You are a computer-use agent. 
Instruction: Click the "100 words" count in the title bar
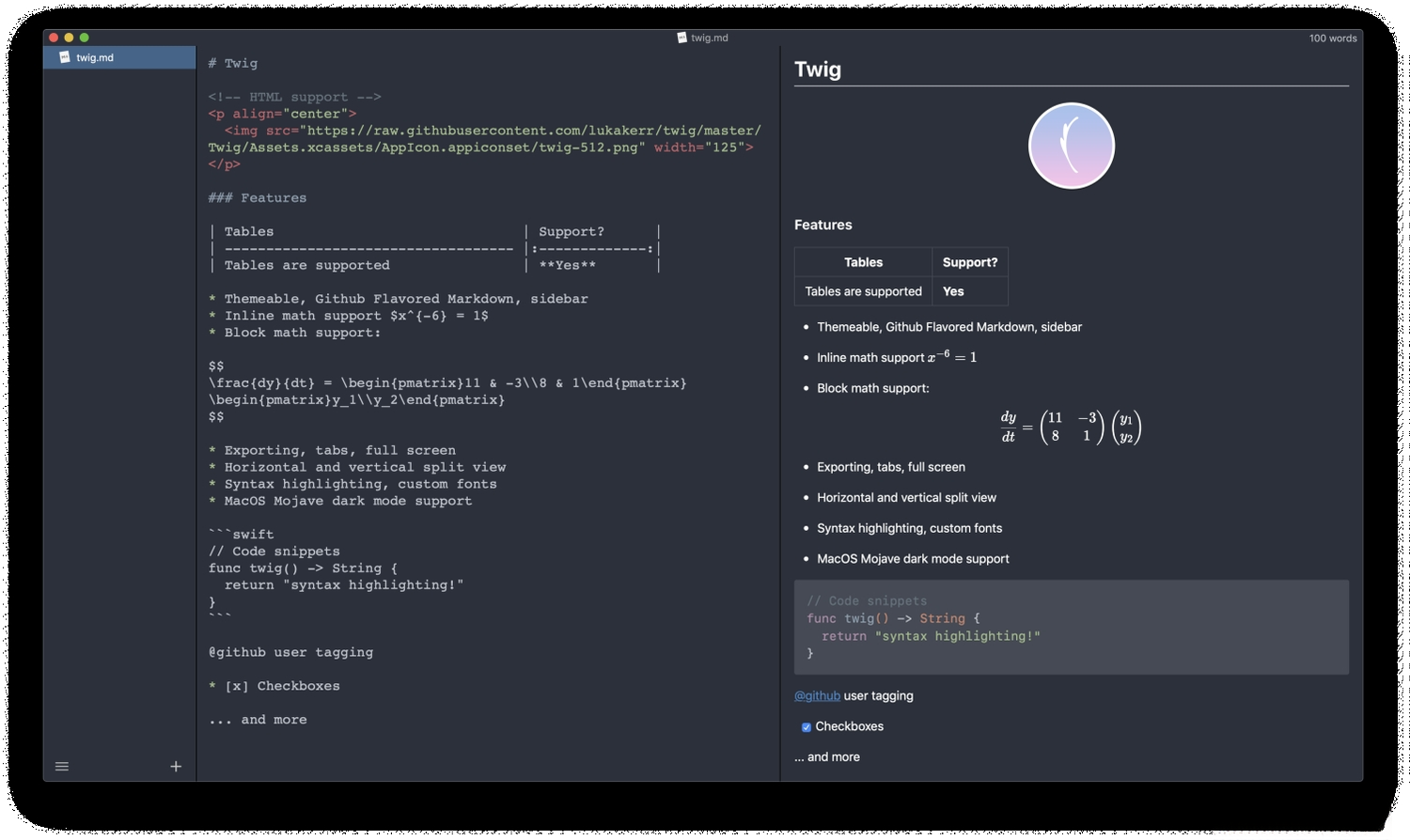[x=1333, y=39]
